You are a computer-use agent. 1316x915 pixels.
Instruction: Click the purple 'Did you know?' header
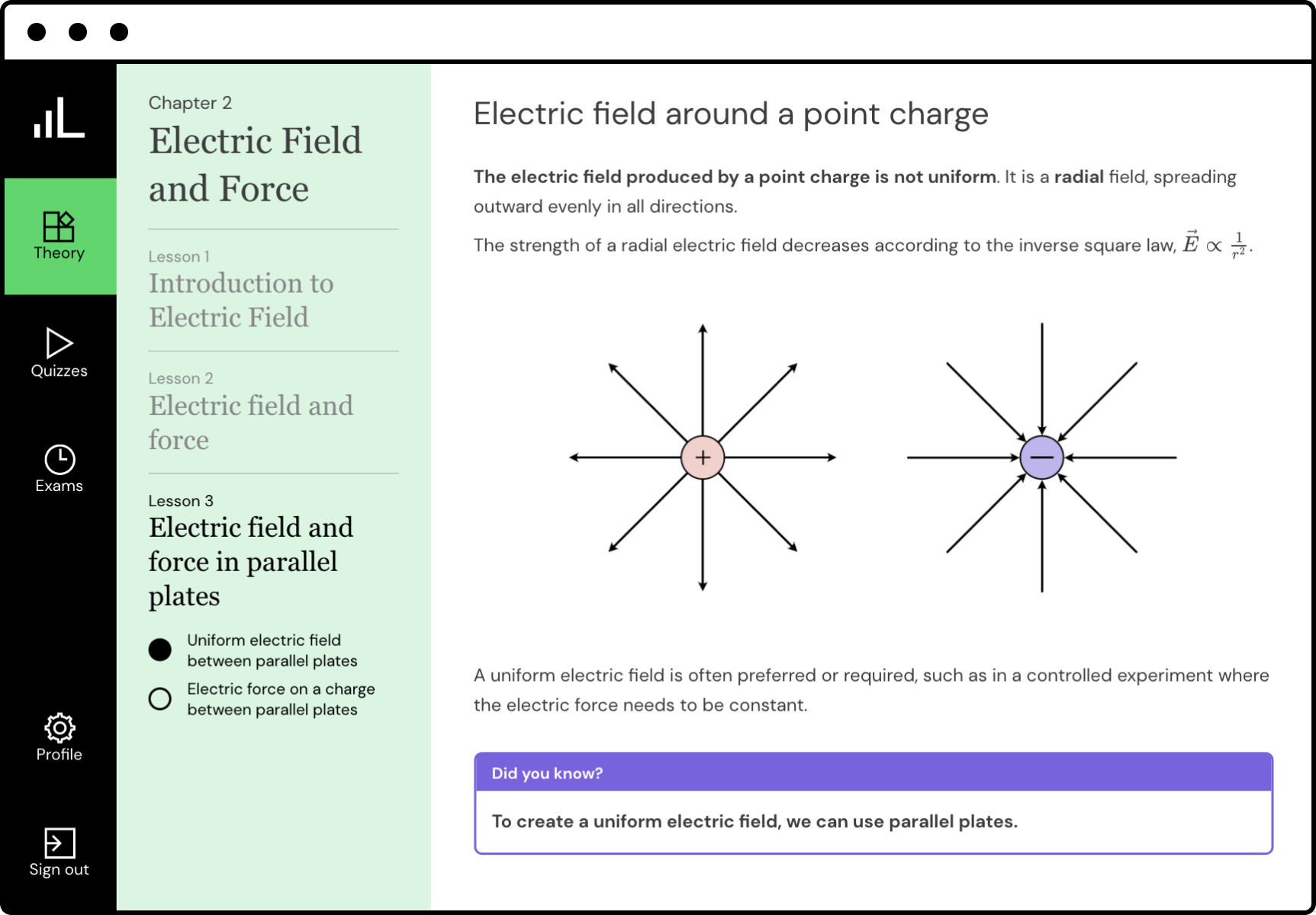873,773
